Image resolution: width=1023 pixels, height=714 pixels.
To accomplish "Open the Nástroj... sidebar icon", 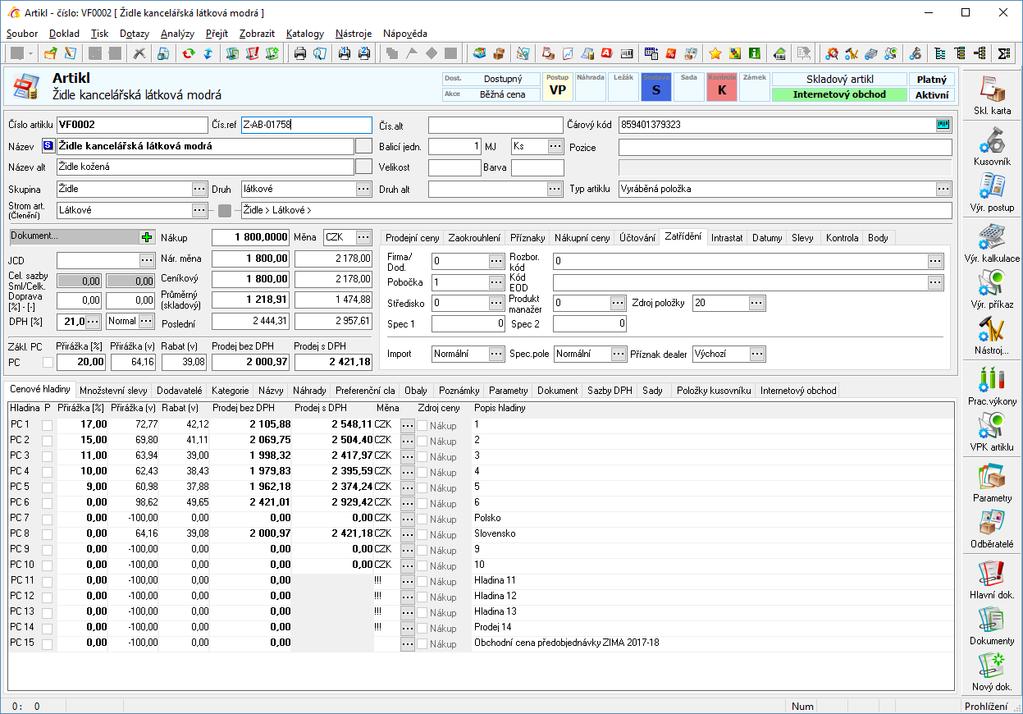I will click(992, 329).
